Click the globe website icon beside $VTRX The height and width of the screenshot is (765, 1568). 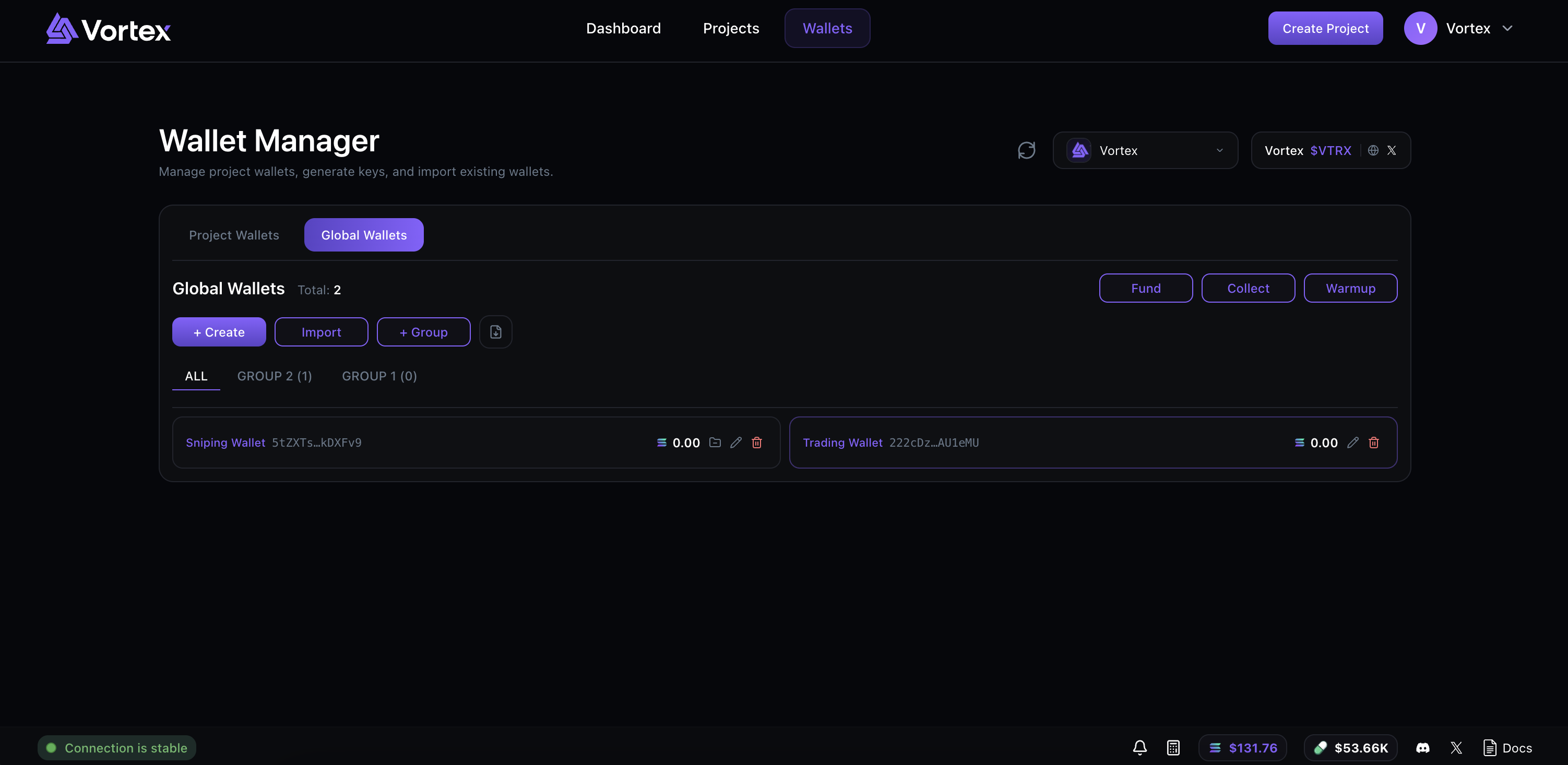click(1373, 150)
